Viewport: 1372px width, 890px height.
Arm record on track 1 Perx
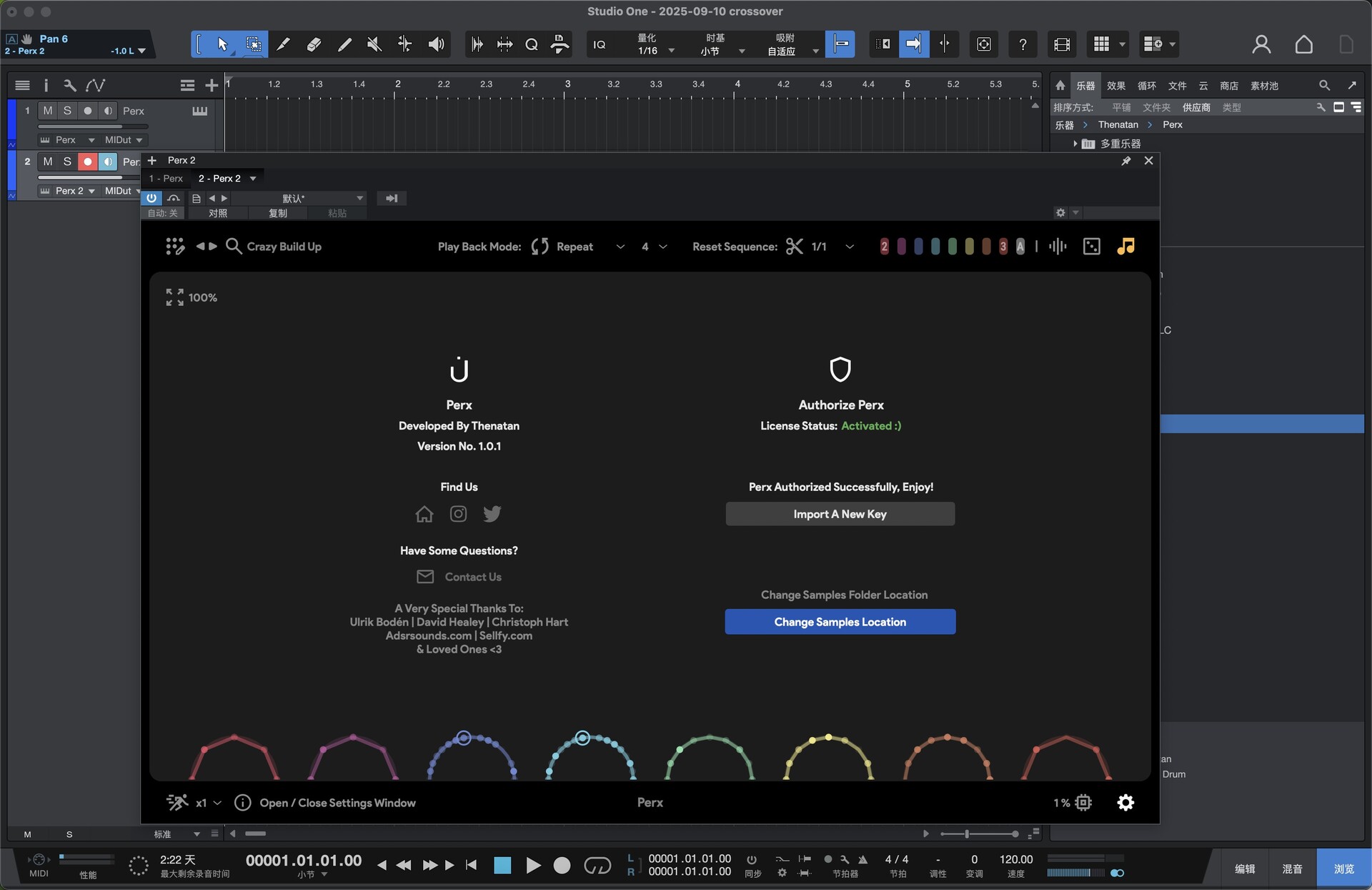click(87, 111)
